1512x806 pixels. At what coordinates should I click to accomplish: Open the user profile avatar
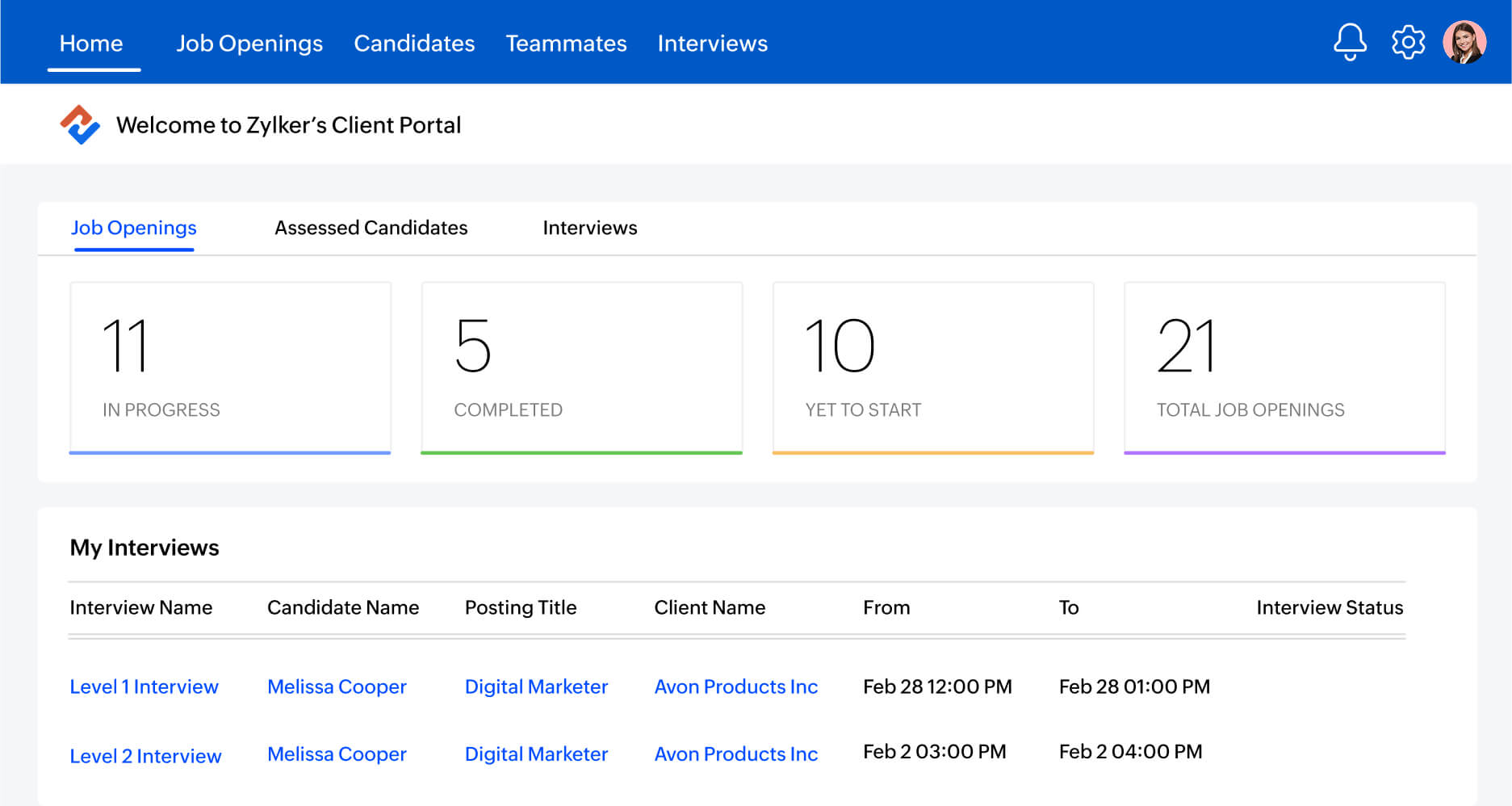[1464, 42]
